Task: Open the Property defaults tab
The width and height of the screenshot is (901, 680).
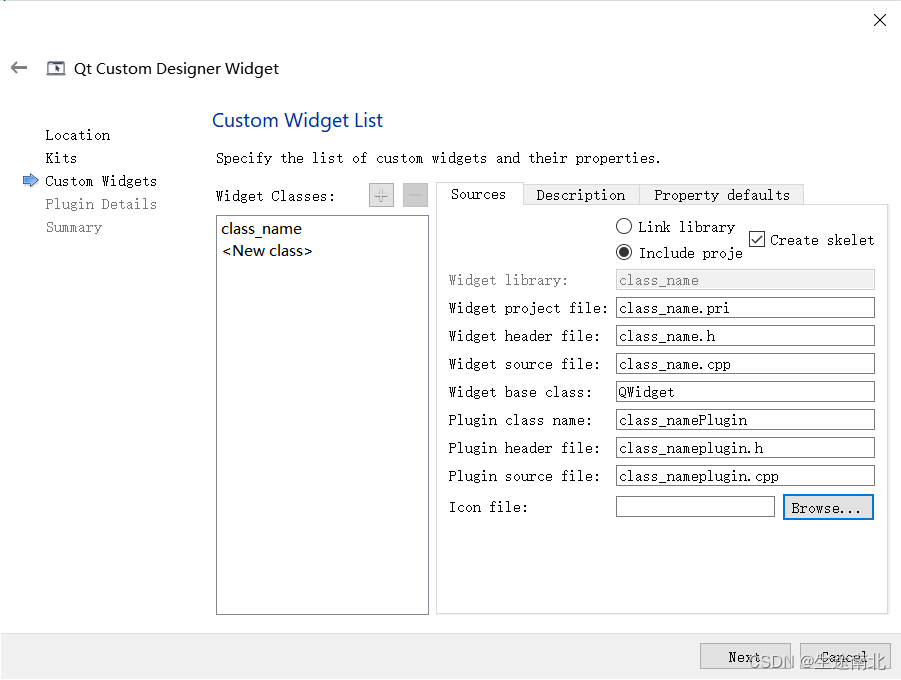Action: tap(721, 195)
